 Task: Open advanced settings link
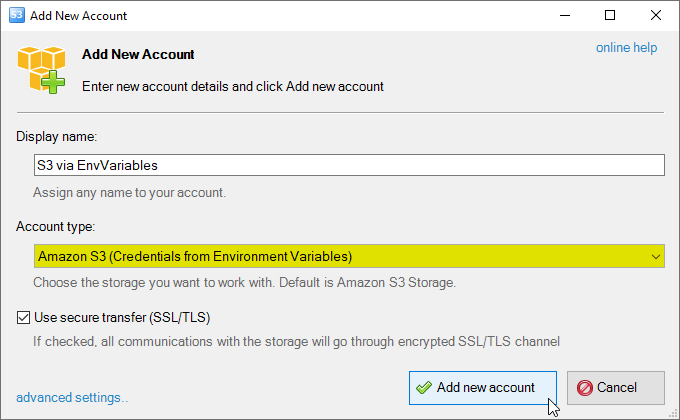72,397
